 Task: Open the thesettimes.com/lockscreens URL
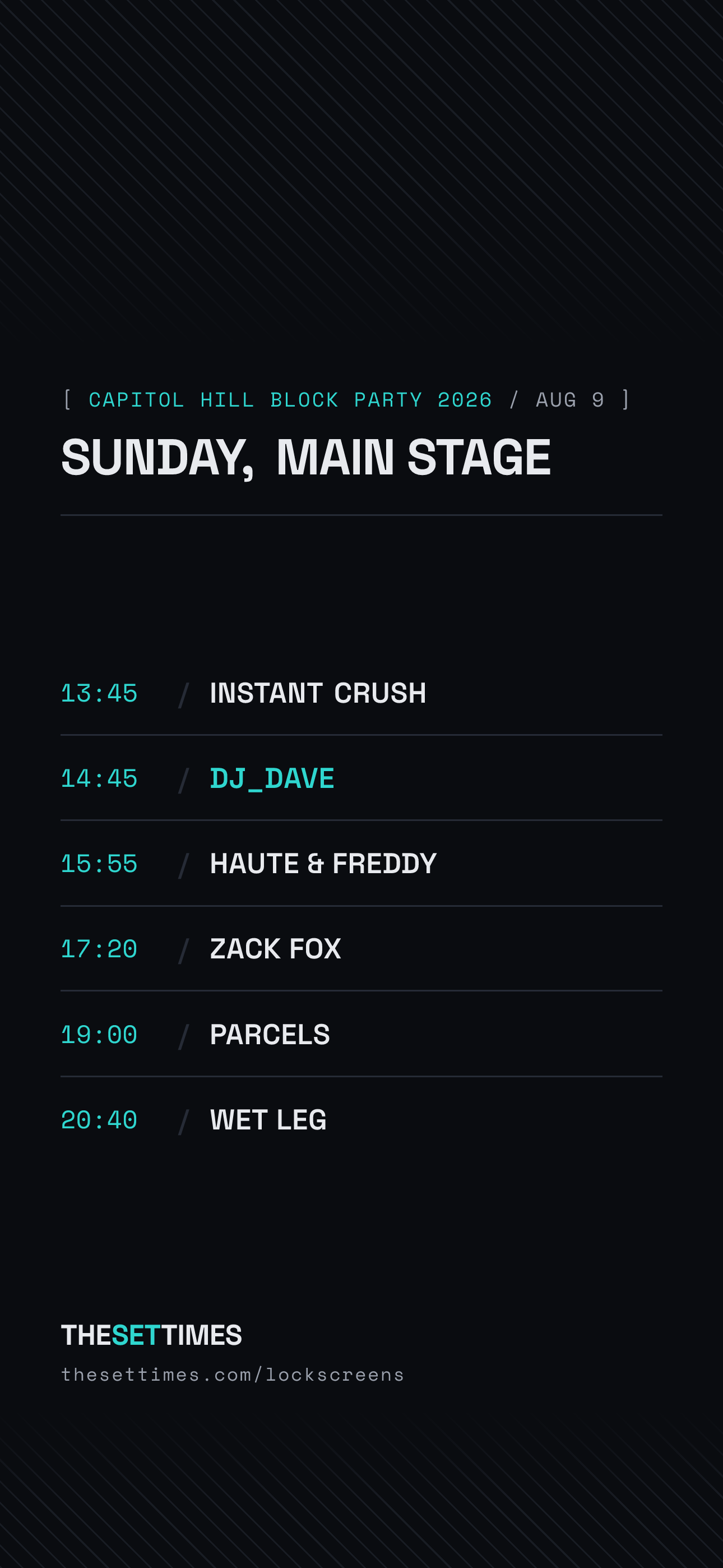pyautogui.click(x=233, y=1375)
